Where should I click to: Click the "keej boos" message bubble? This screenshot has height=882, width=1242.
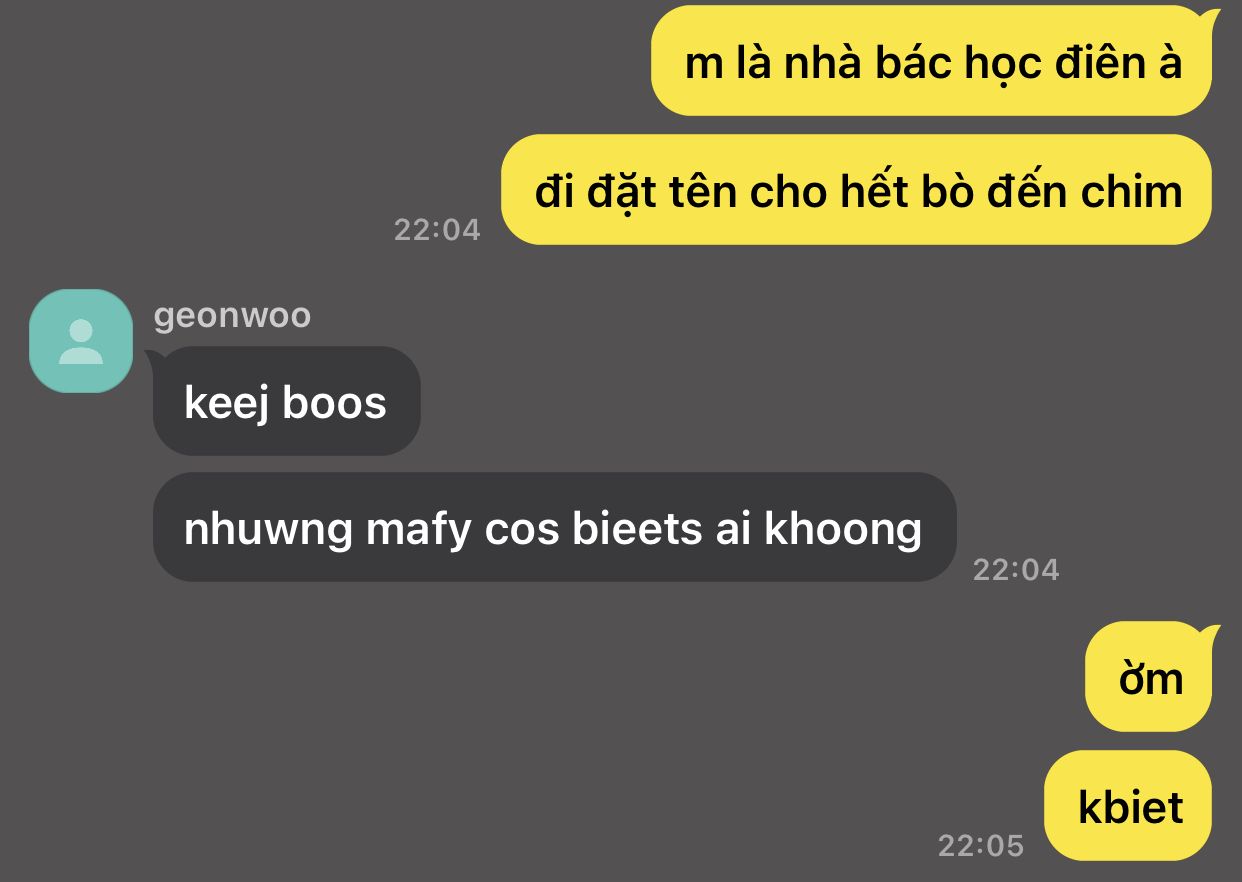pyautogui.click(x=286, y=402)
